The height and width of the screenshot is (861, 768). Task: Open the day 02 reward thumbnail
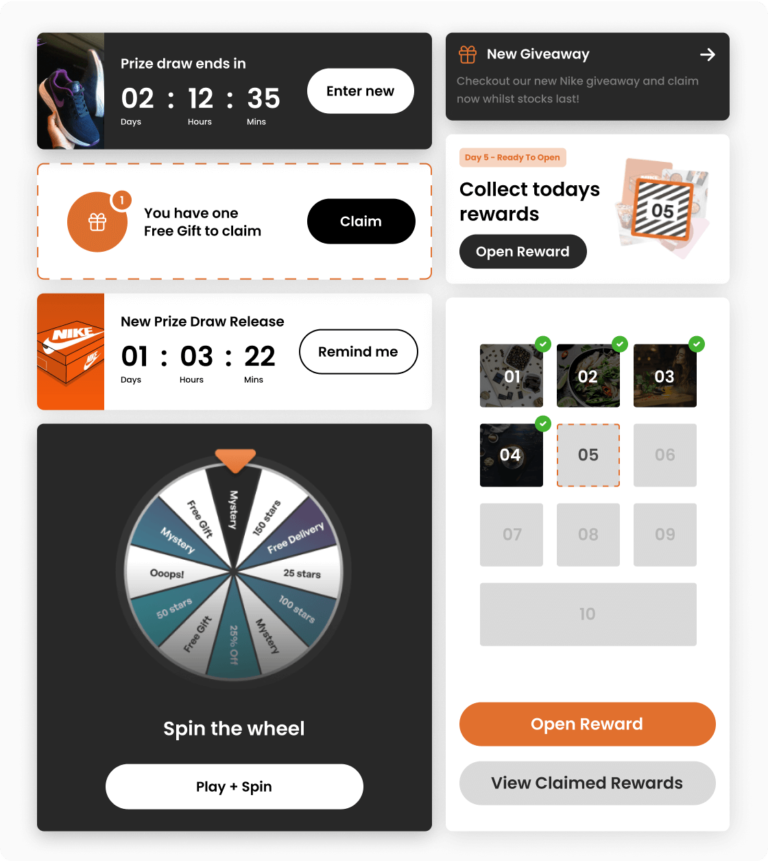tap(588, 376)
